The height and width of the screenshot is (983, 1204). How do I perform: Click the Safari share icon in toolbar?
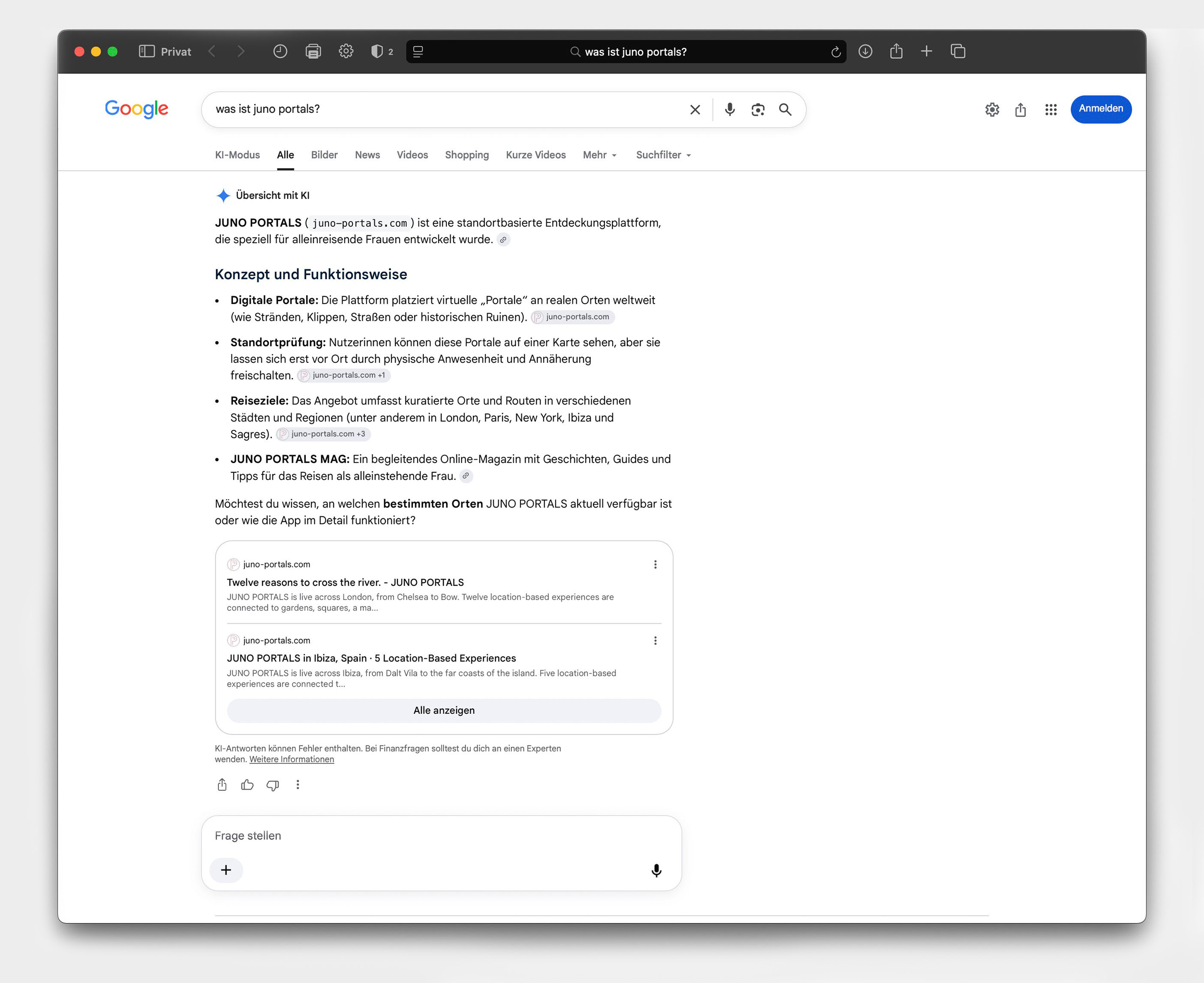tap(896, 51)
